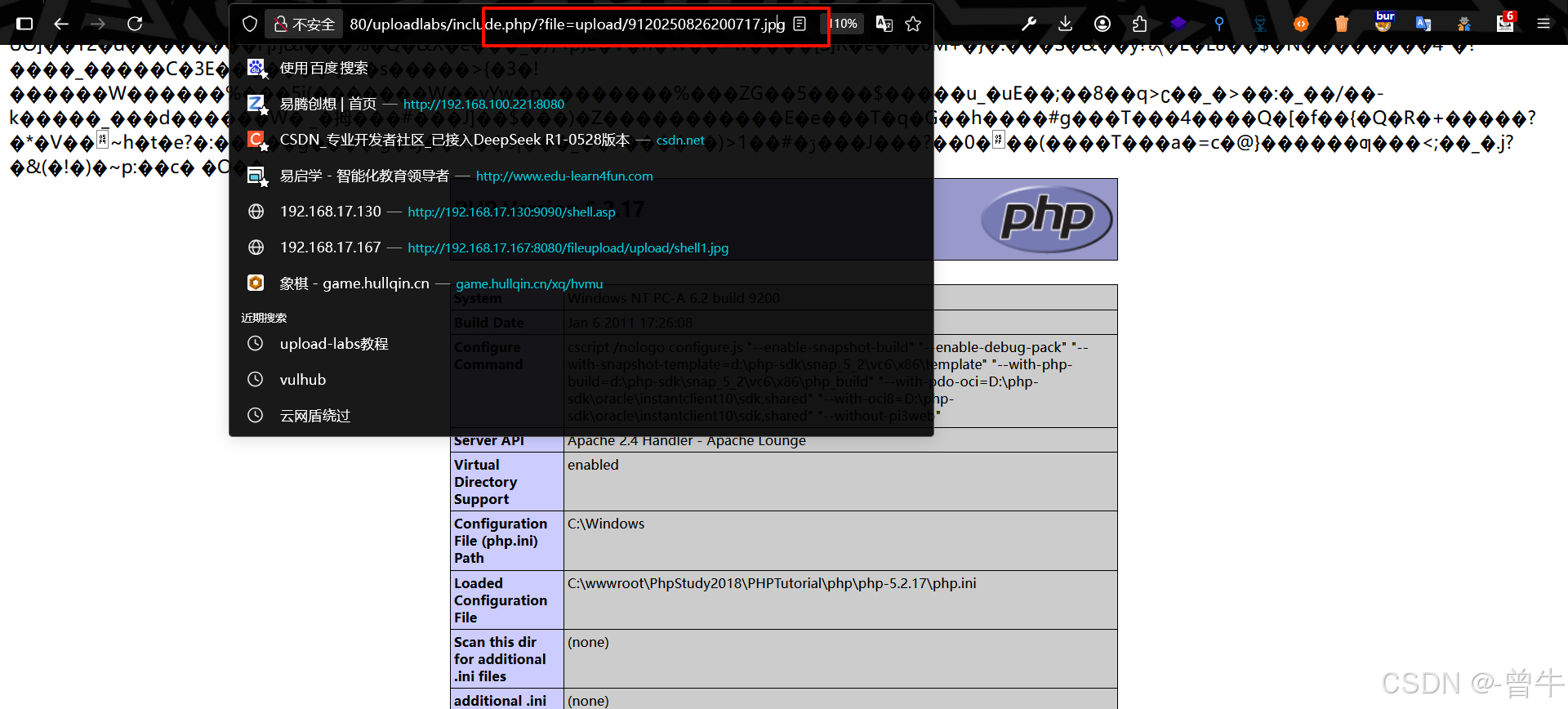Click the php-5.2.17 php.ini path
1568x709 pixels.
pyautogui.click(x=772, y=583)
